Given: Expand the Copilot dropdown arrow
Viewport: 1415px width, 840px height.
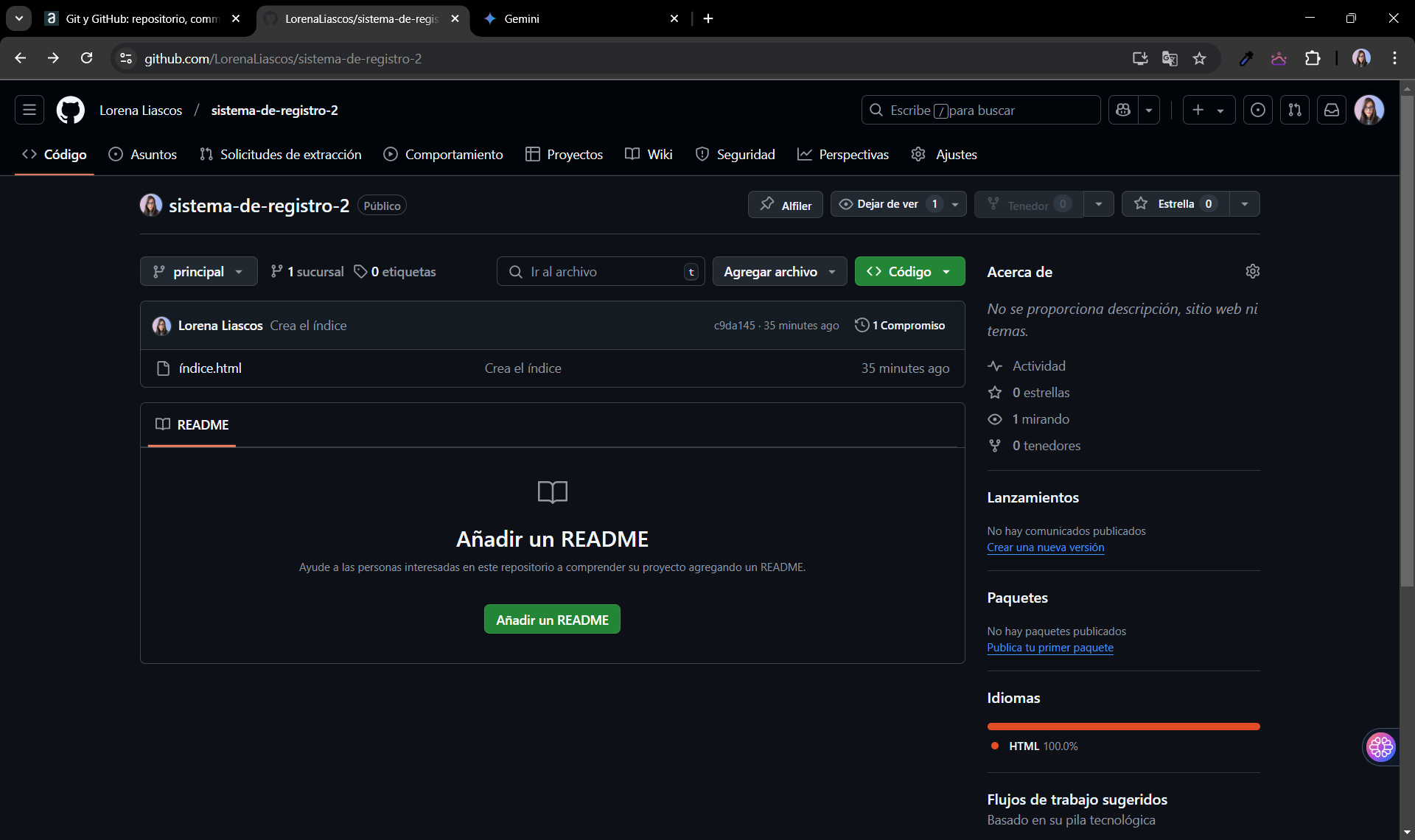Looking at the screenshot, I should pos(1149,110).
